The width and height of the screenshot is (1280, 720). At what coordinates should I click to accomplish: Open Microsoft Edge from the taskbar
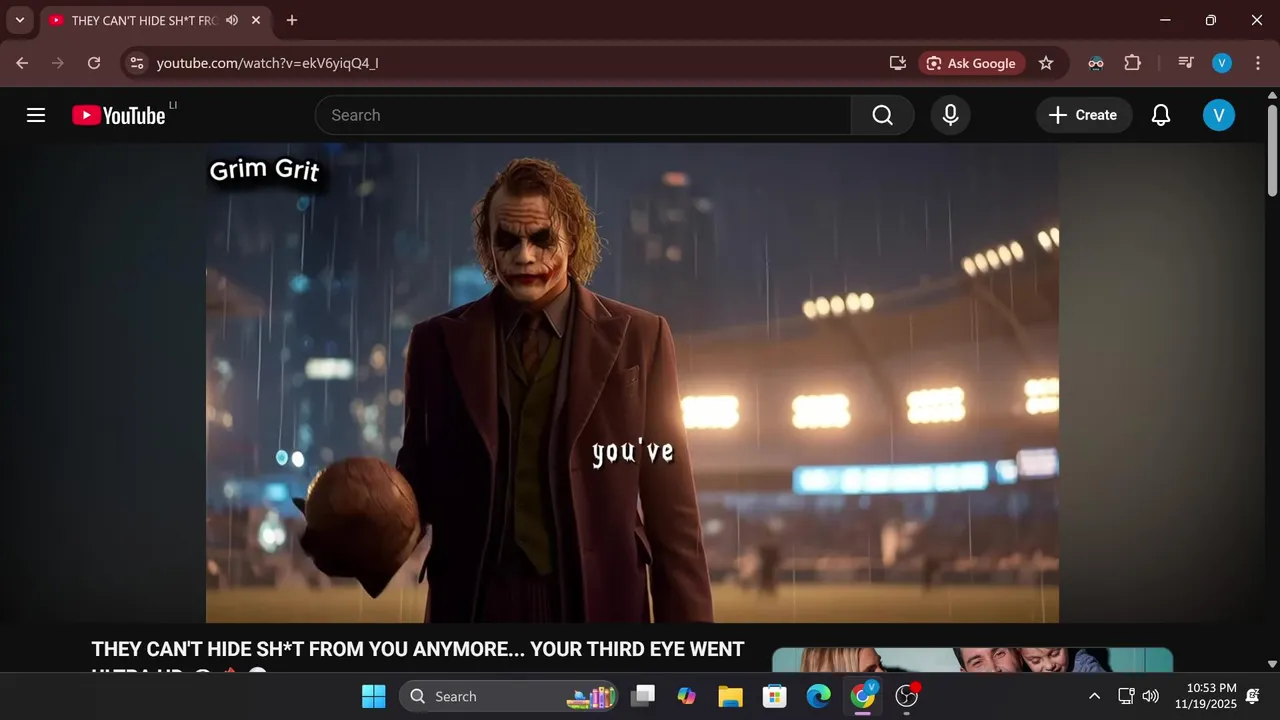click(x=818, y=696)
